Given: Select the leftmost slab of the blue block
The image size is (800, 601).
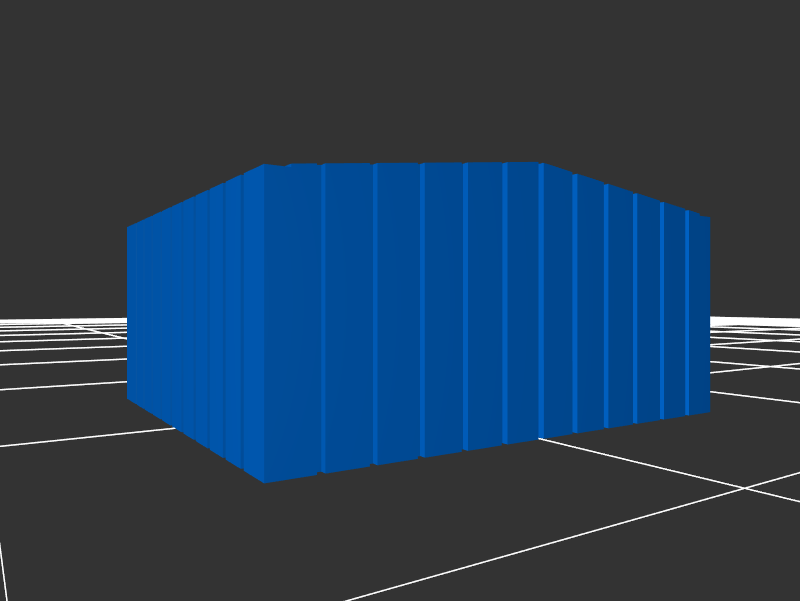Looking at the screenshot, I should pos(135,313).
